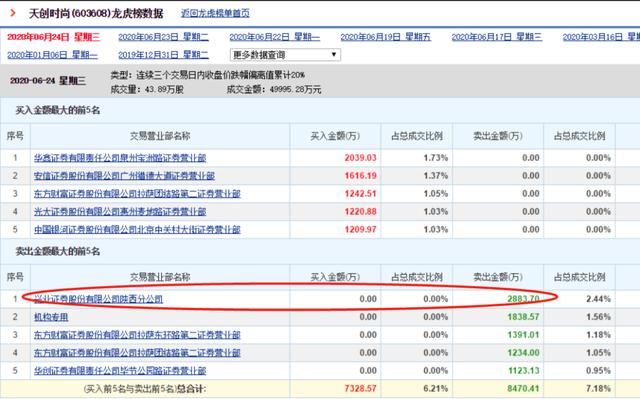Click the 成交量: 43.89万股 text
Screen dimensions: 640x399
tap(147, 89)
